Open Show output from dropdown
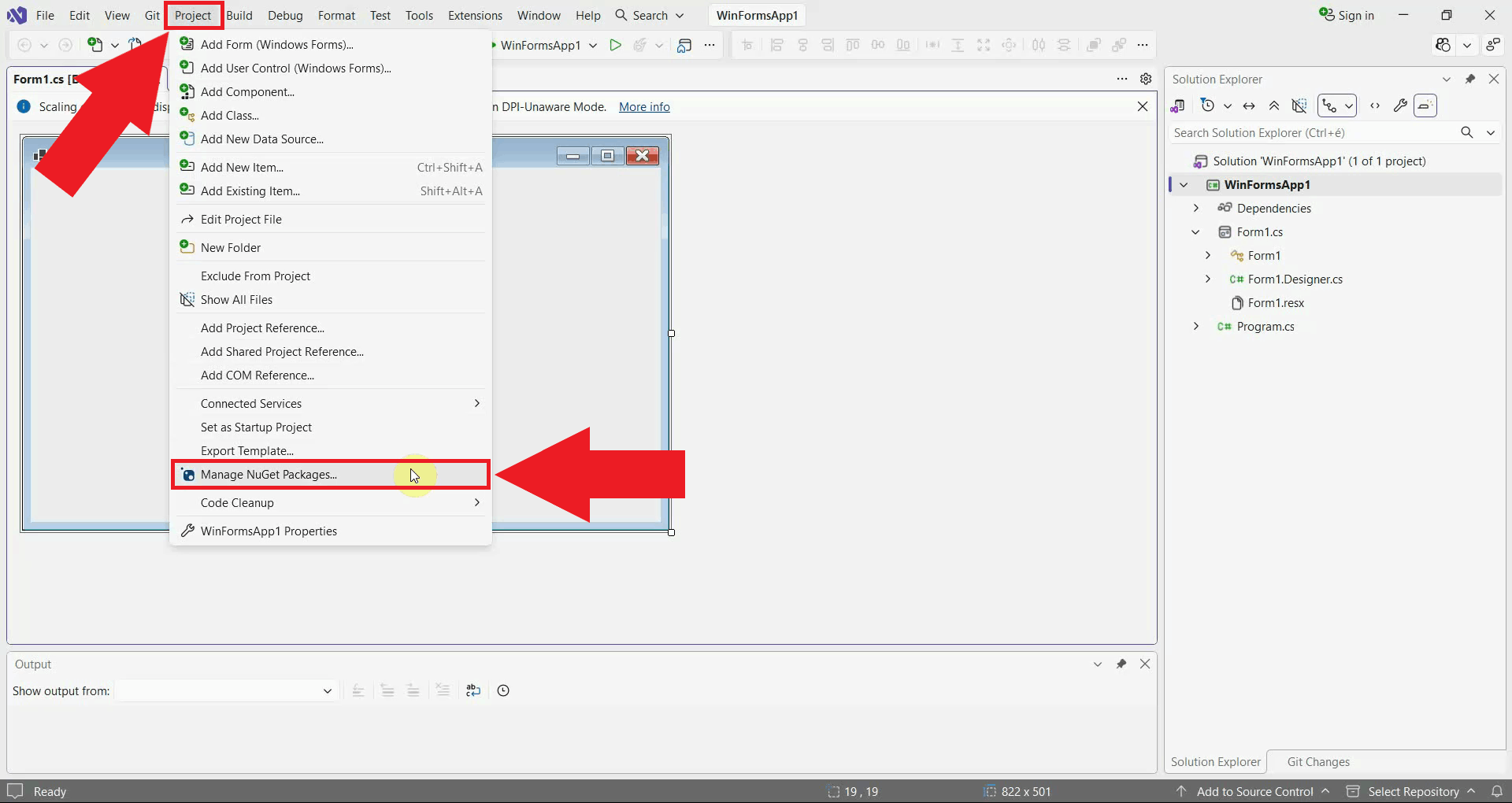The image size is (1512, 803). [x=328, y=691]
